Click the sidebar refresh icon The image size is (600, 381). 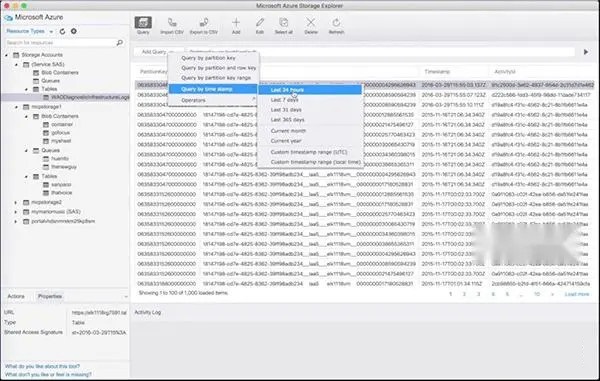coord(62,31)
